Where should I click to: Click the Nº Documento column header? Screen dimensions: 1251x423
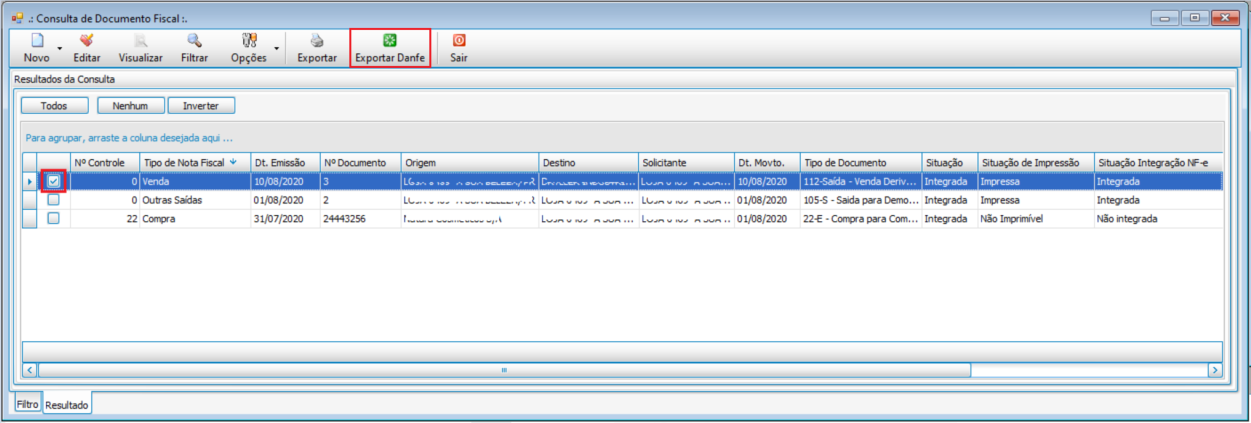[360, 162]
